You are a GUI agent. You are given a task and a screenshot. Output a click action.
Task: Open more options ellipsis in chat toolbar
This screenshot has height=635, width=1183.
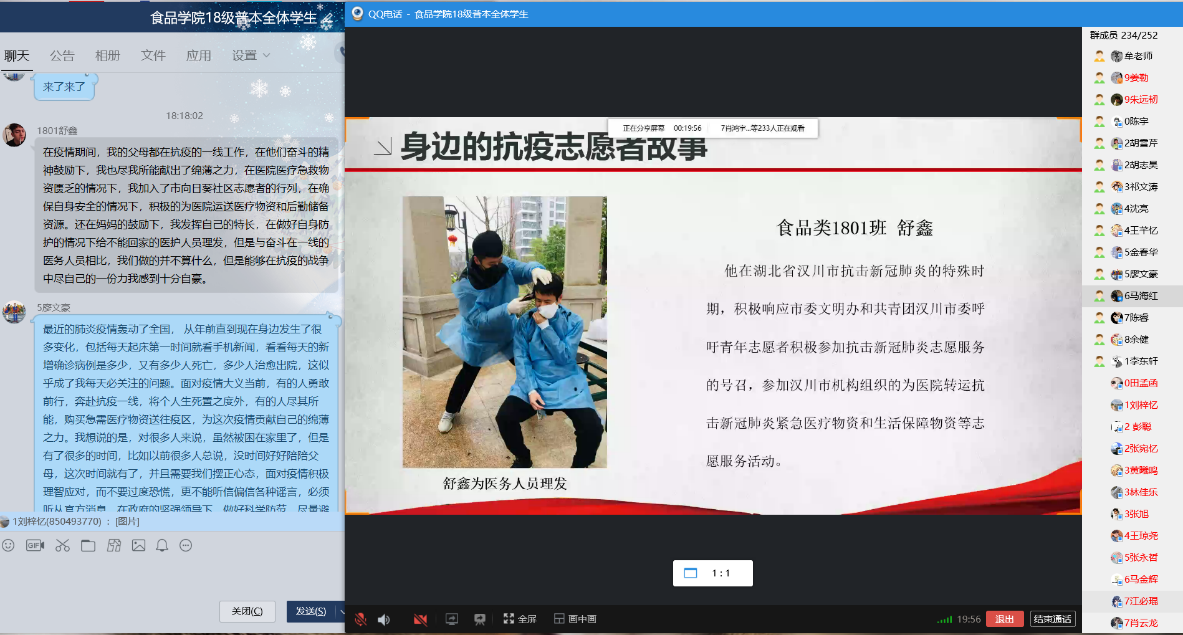click(x=186, y=545)
